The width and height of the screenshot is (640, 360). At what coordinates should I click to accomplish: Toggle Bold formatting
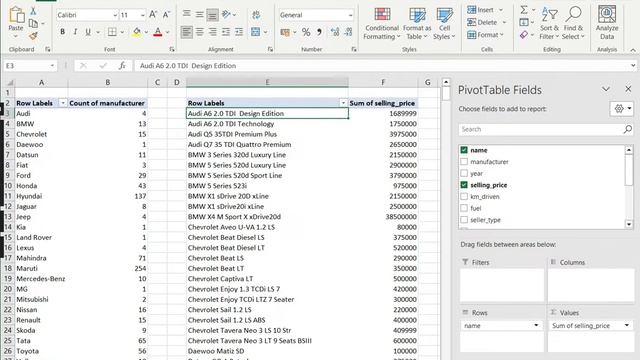(62, 32)
